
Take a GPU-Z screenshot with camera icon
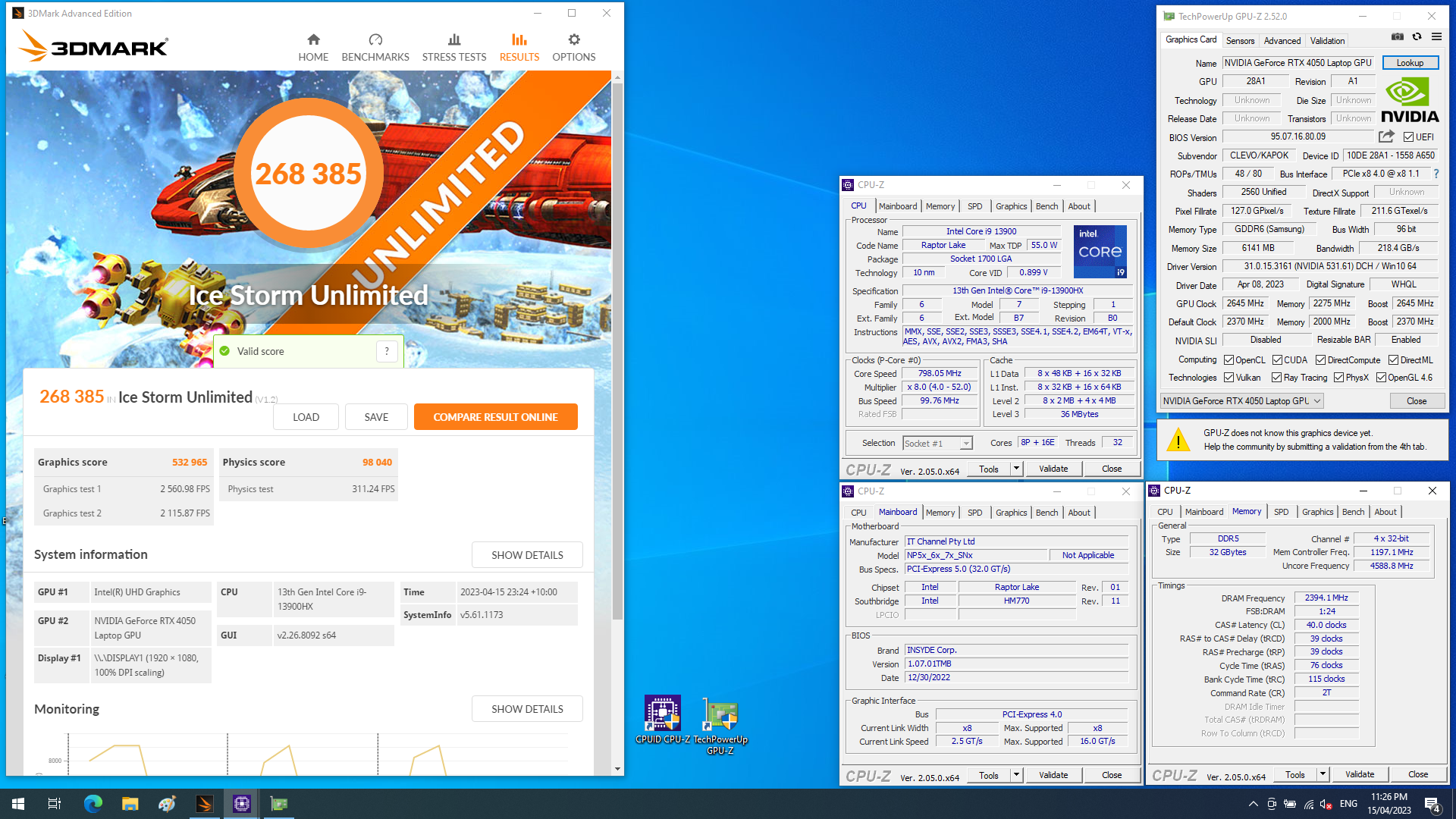(x=1397, y=36)
